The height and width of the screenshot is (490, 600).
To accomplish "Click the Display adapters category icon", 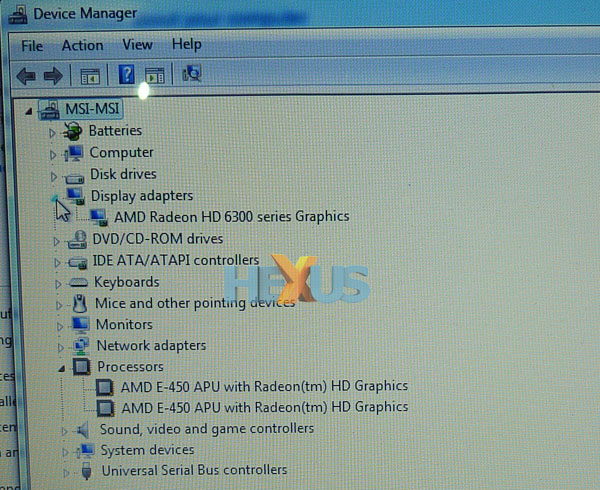I will [x=75, y=196].
